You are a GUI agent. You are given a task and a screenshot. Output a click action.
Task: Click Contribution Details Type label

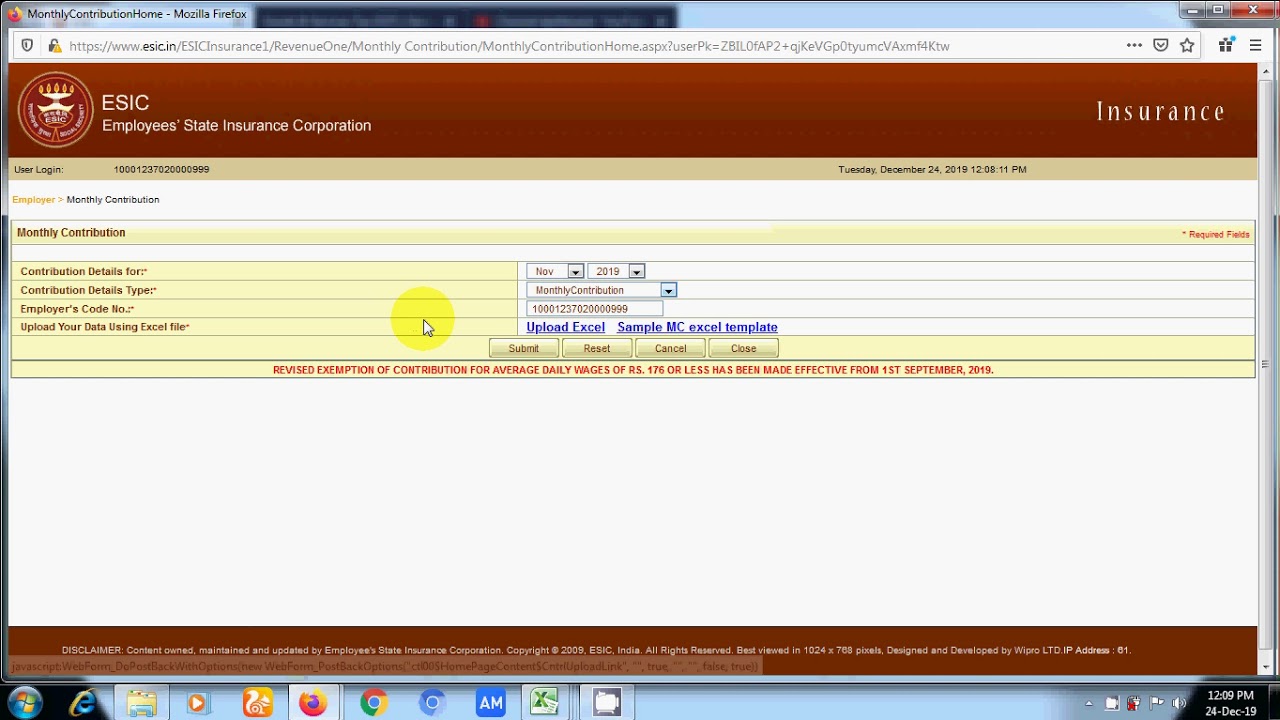pos(88,290)
